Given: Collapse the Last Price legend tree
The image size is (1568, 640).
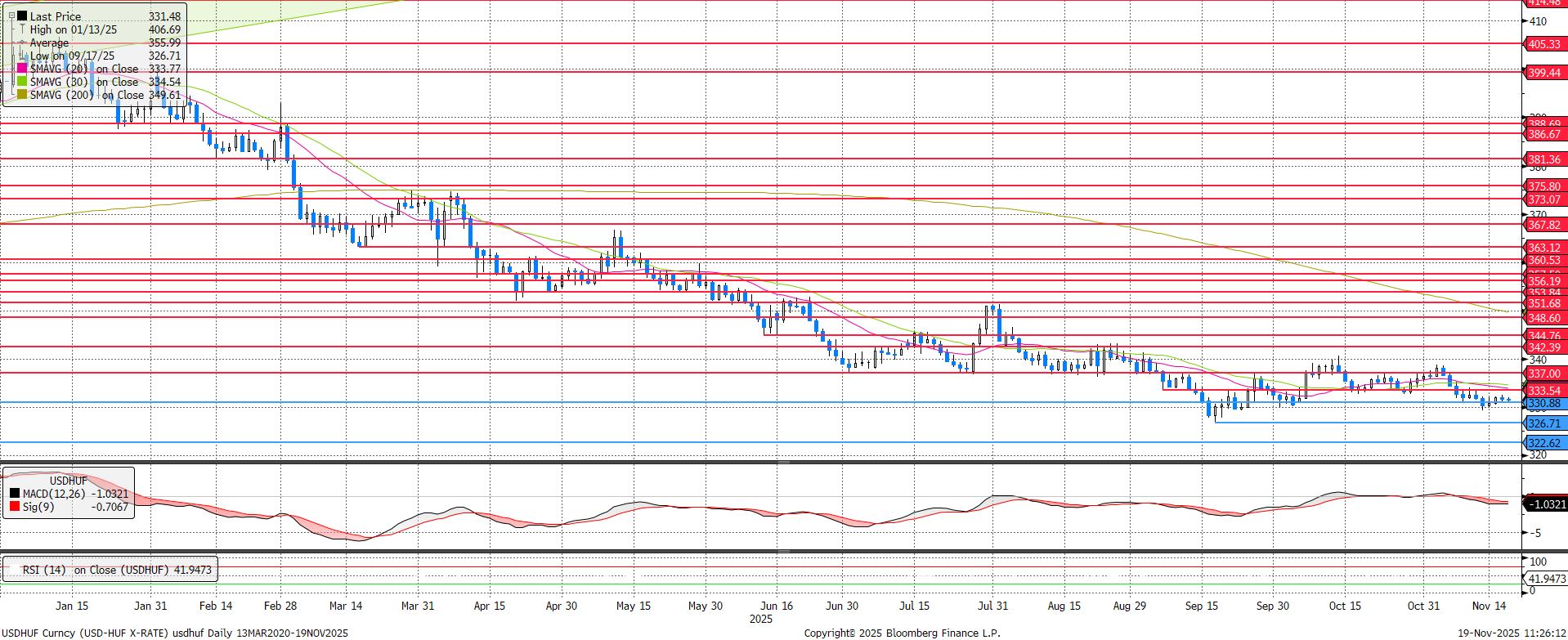Looking at the screenshot, I should 11,16.
